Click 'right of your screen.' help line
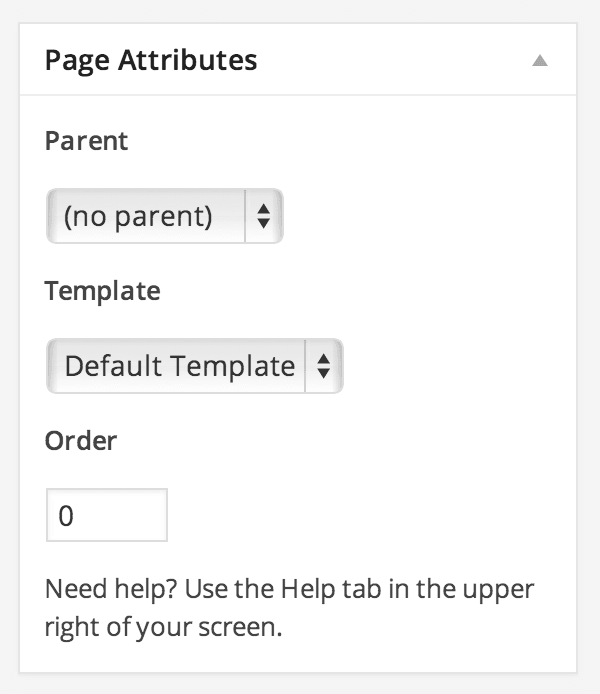Viewport: 600px width, 694px height. pos(165,629)
